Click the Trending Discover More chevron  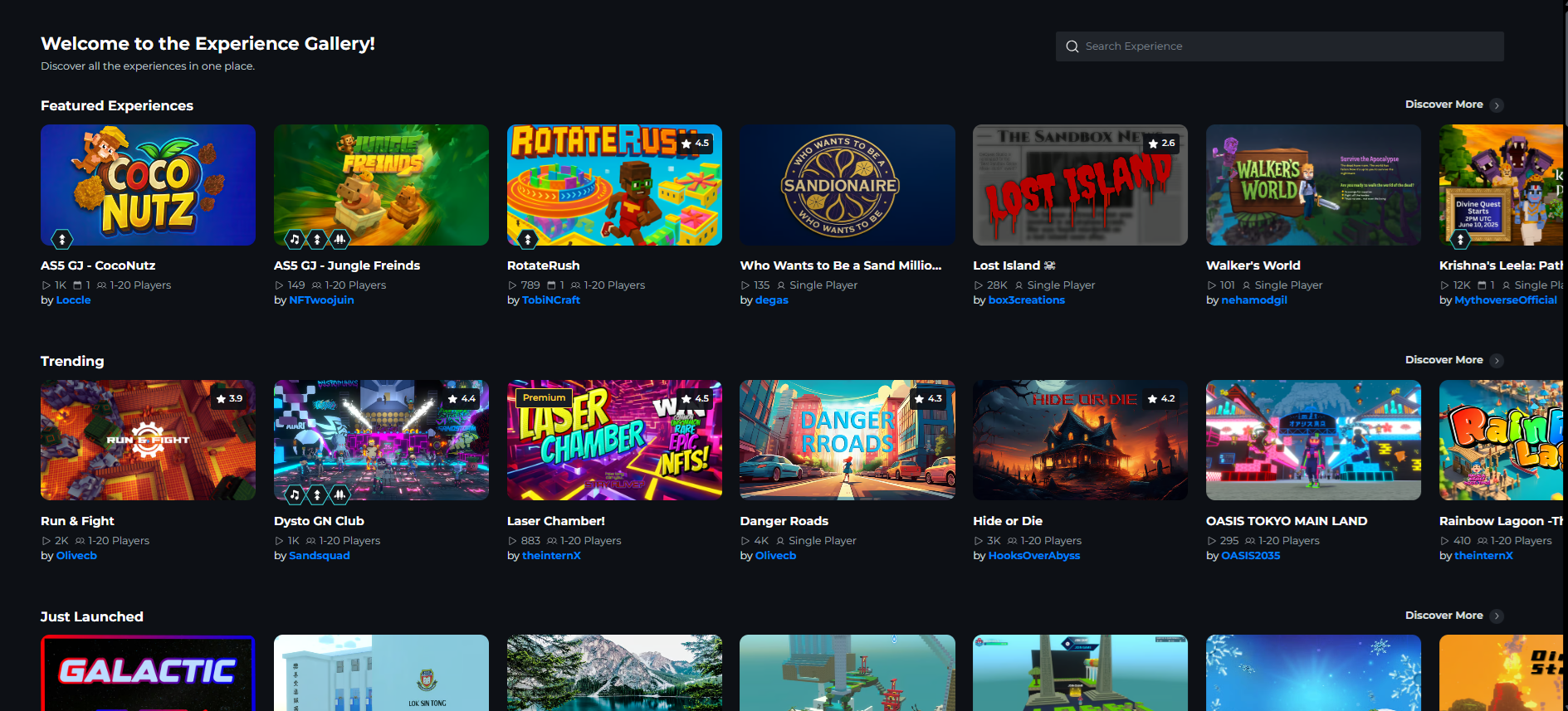[1497, 361]
